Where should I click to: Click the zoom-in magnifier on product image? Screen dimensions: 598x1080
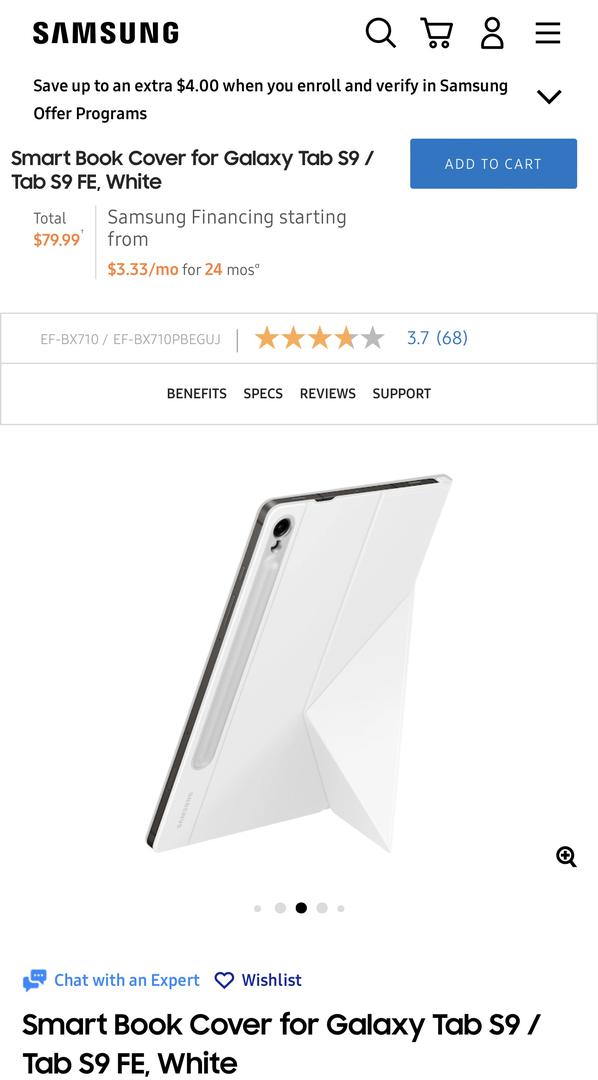566,857
